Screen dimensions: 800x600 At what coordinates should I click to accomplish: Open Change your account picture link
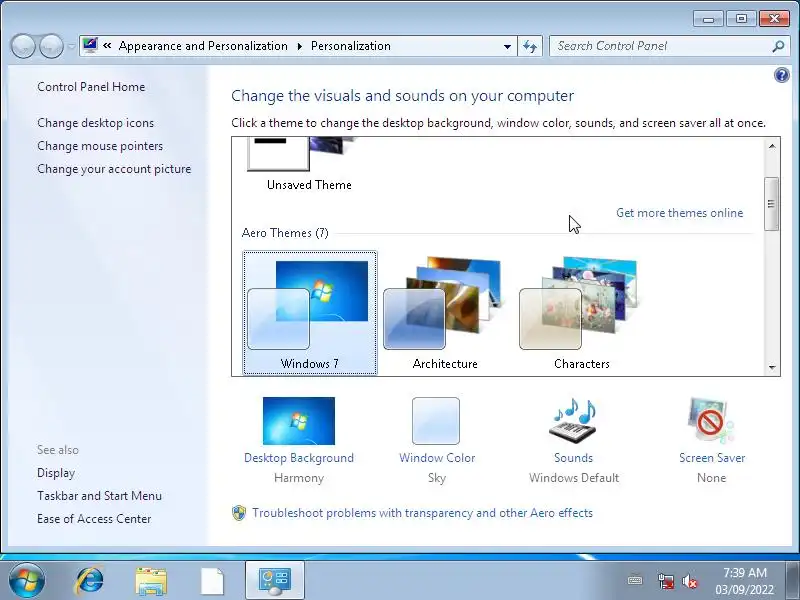(x=114, y=169)
